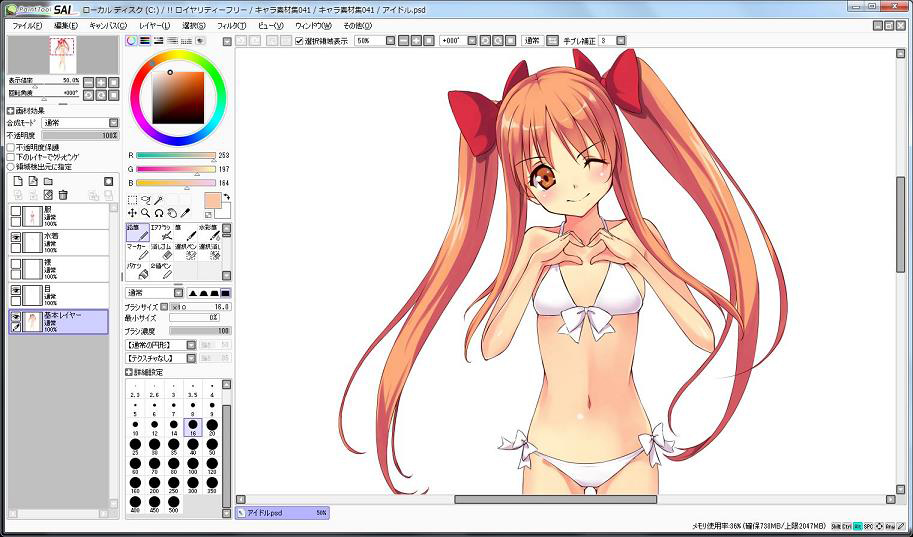
Task: Open the フィルタ(T) menu
Action: [x=231, y=25]
